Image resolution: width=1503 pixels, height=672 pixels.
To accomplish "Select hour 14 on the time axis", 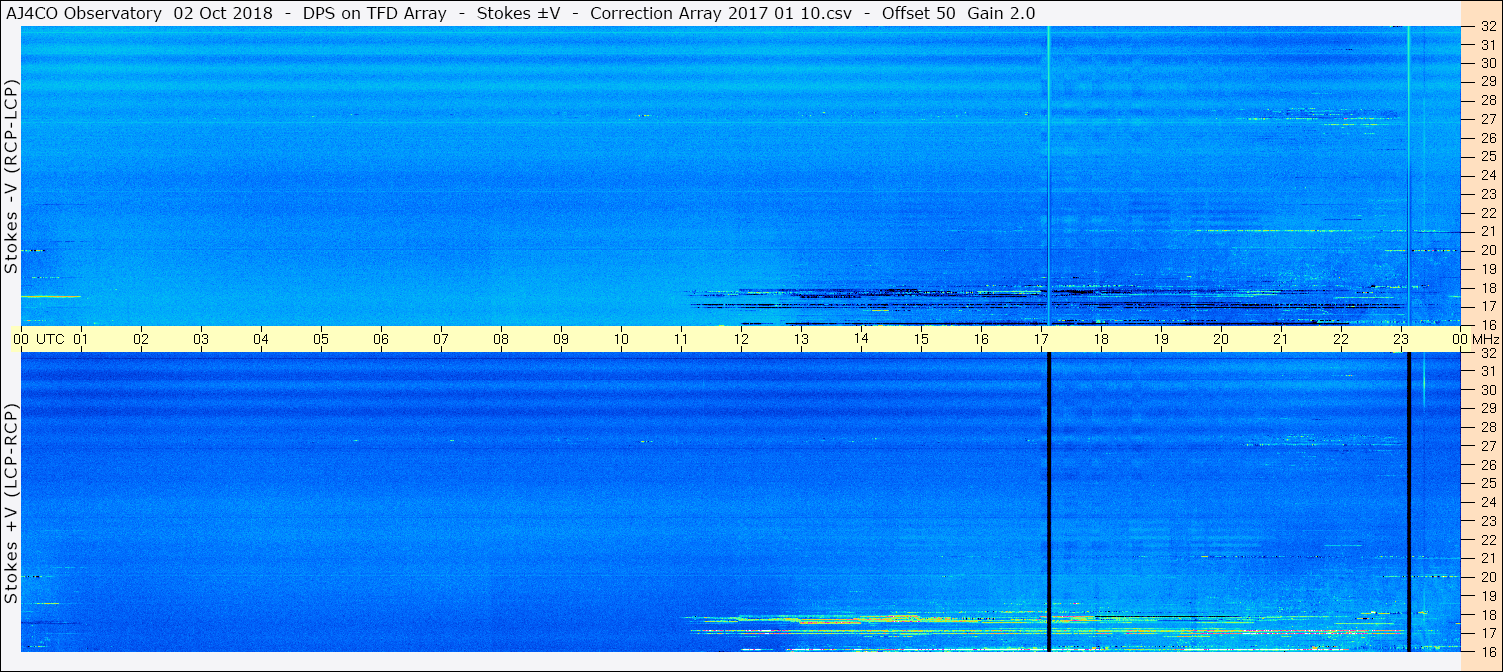I will (861, 339).
